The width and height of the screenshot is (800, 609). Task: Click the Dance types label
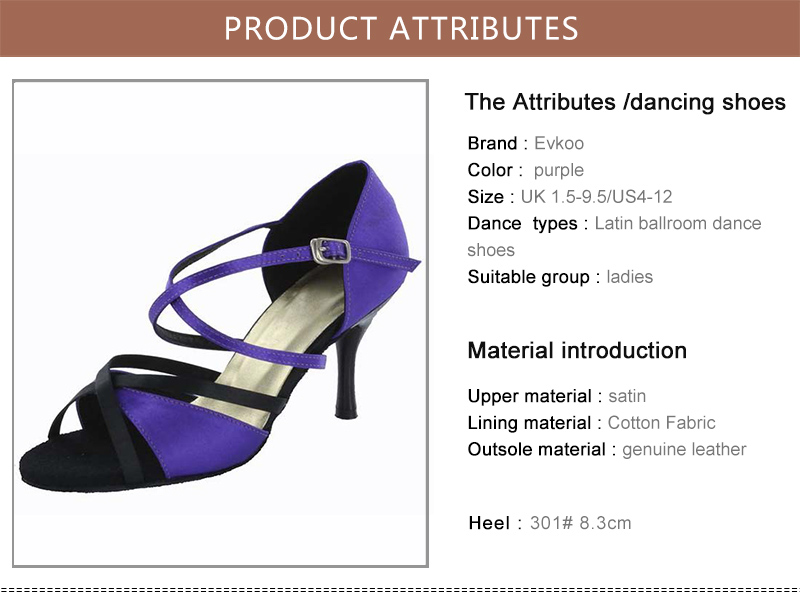click(x=522, y=224)
